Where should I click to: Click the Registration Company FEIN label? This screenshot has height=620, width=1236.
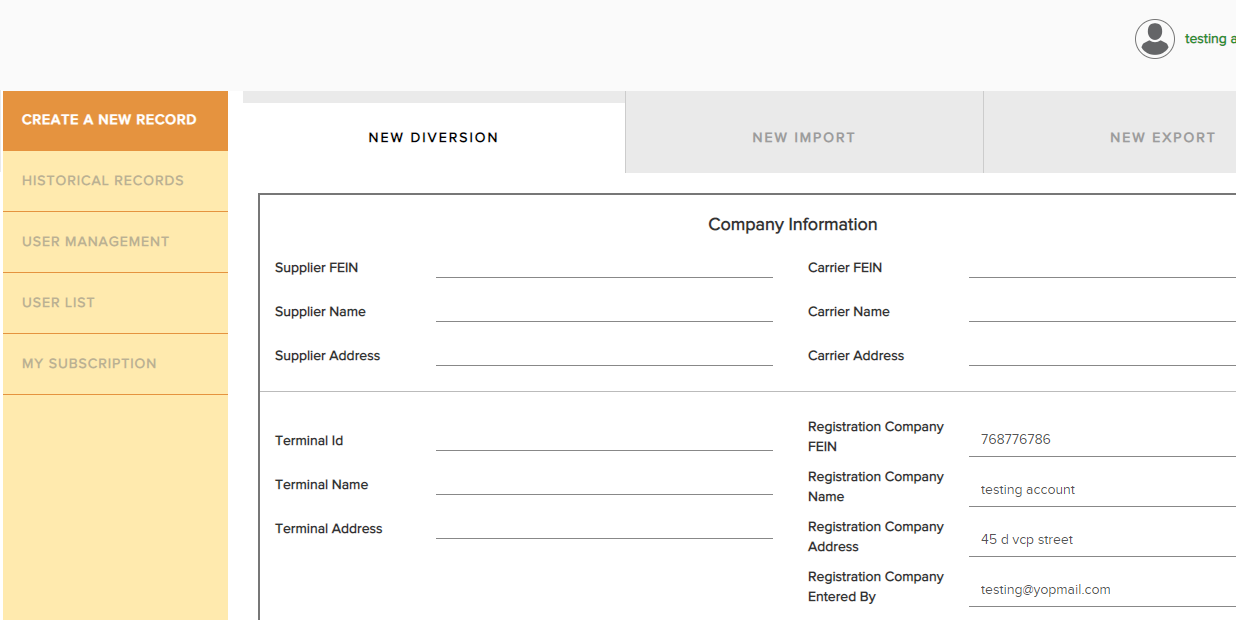click(876, 437)
